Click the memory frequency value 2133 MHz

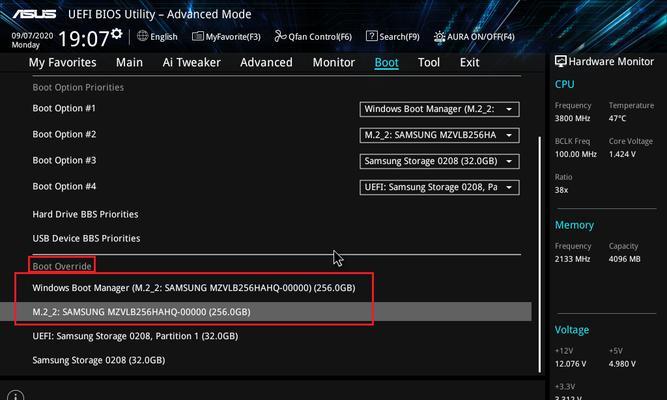point(573,259)
